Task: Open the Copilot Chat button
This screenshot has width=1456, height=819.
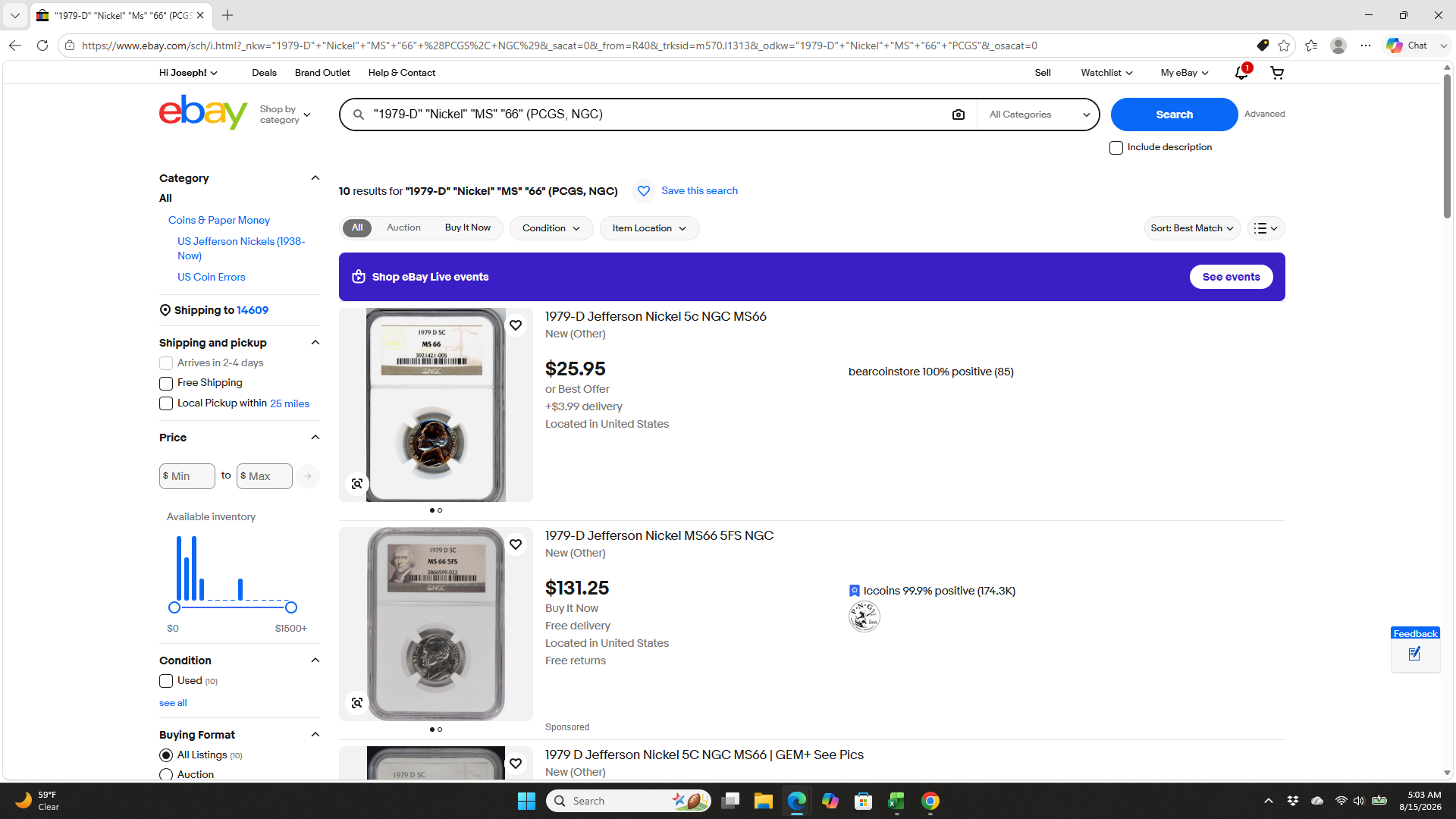Action: 1409,45
